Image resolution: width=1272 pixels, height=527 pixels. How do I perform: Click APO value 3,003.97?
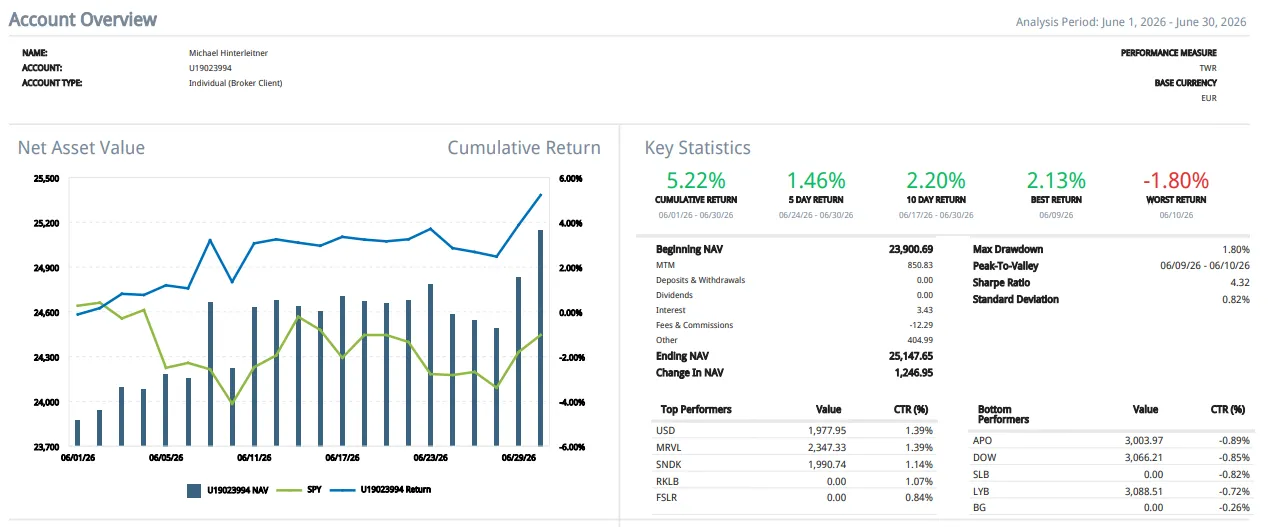pos(1143,440)
